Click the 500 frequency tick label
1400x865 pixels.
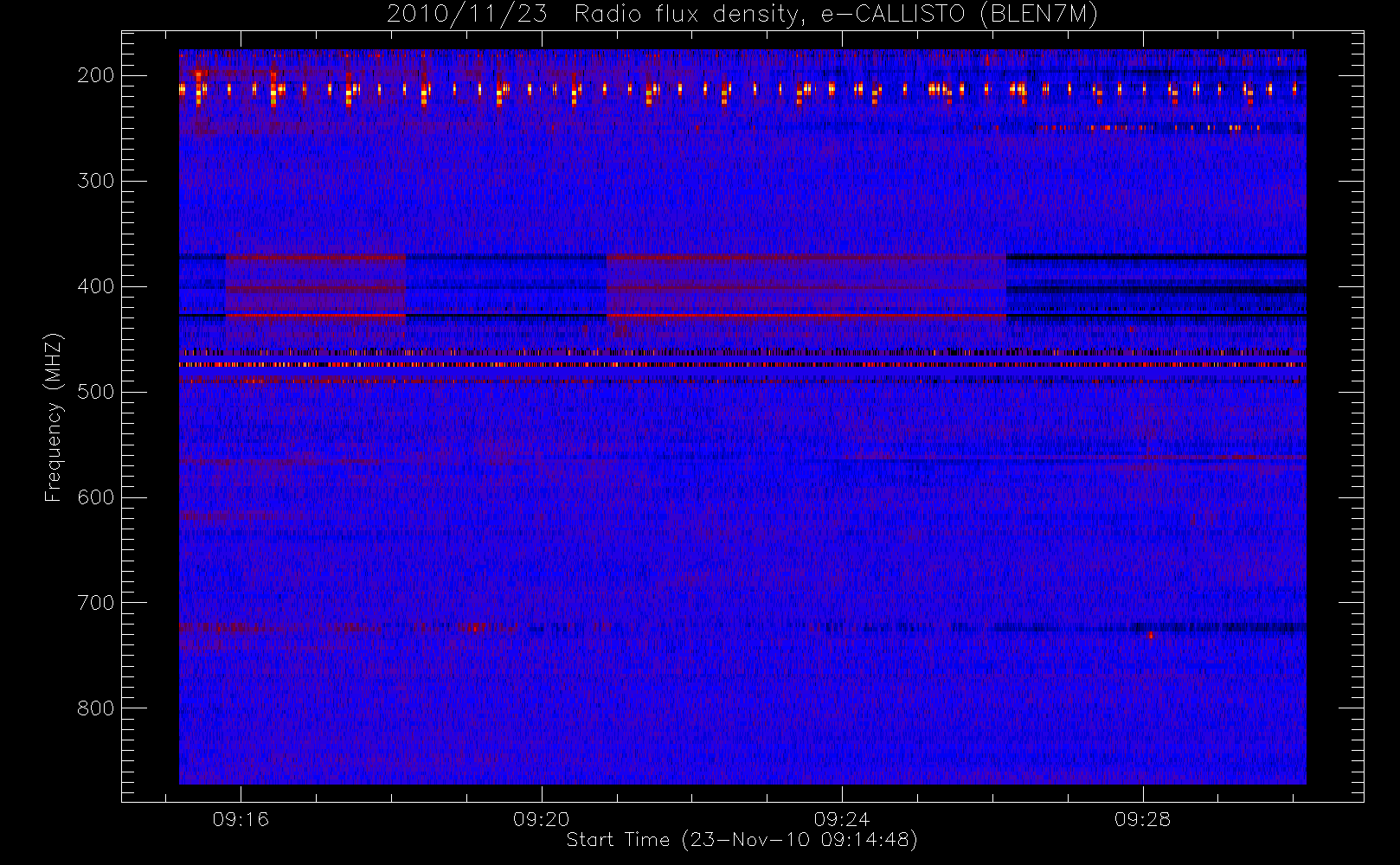[96, 392]
